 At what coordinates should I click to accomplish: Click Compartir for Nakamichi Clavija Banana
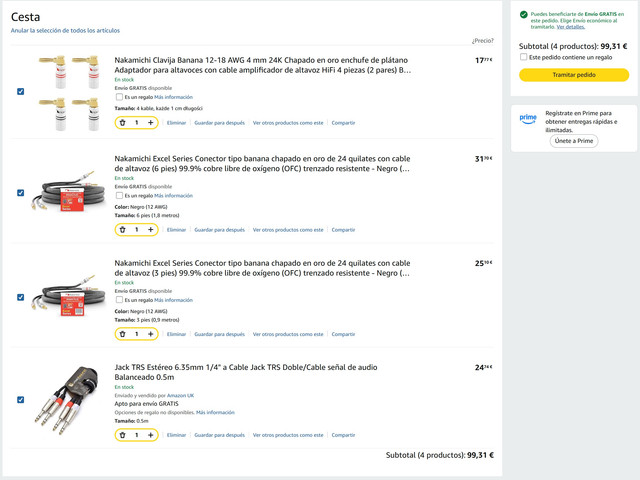[x=343, y=123]
